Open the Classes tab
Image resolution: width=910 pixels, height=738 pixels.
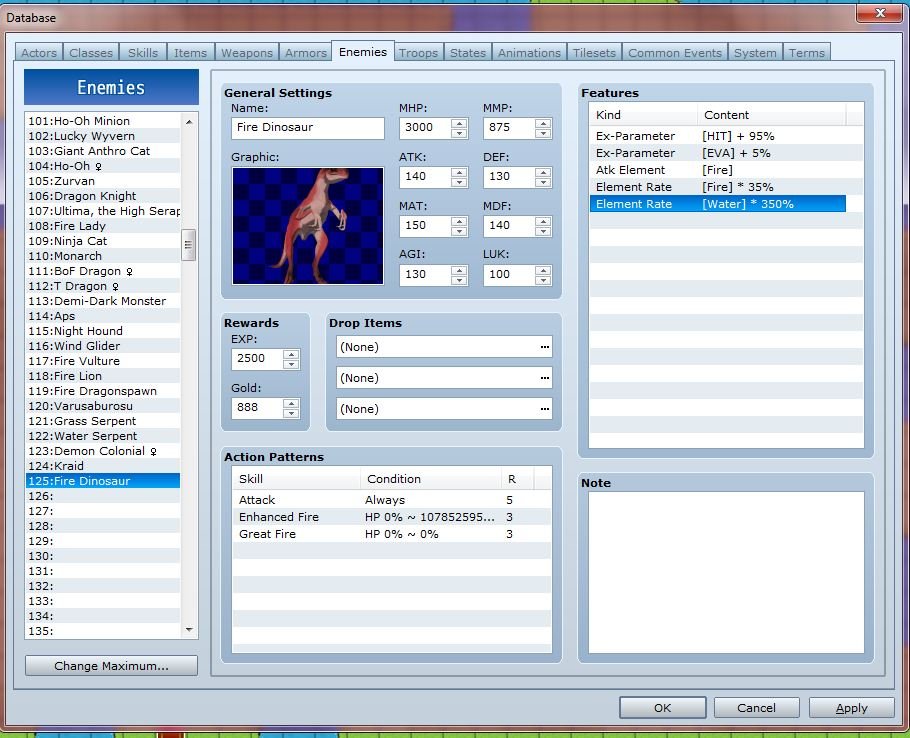tap(91, 53)
